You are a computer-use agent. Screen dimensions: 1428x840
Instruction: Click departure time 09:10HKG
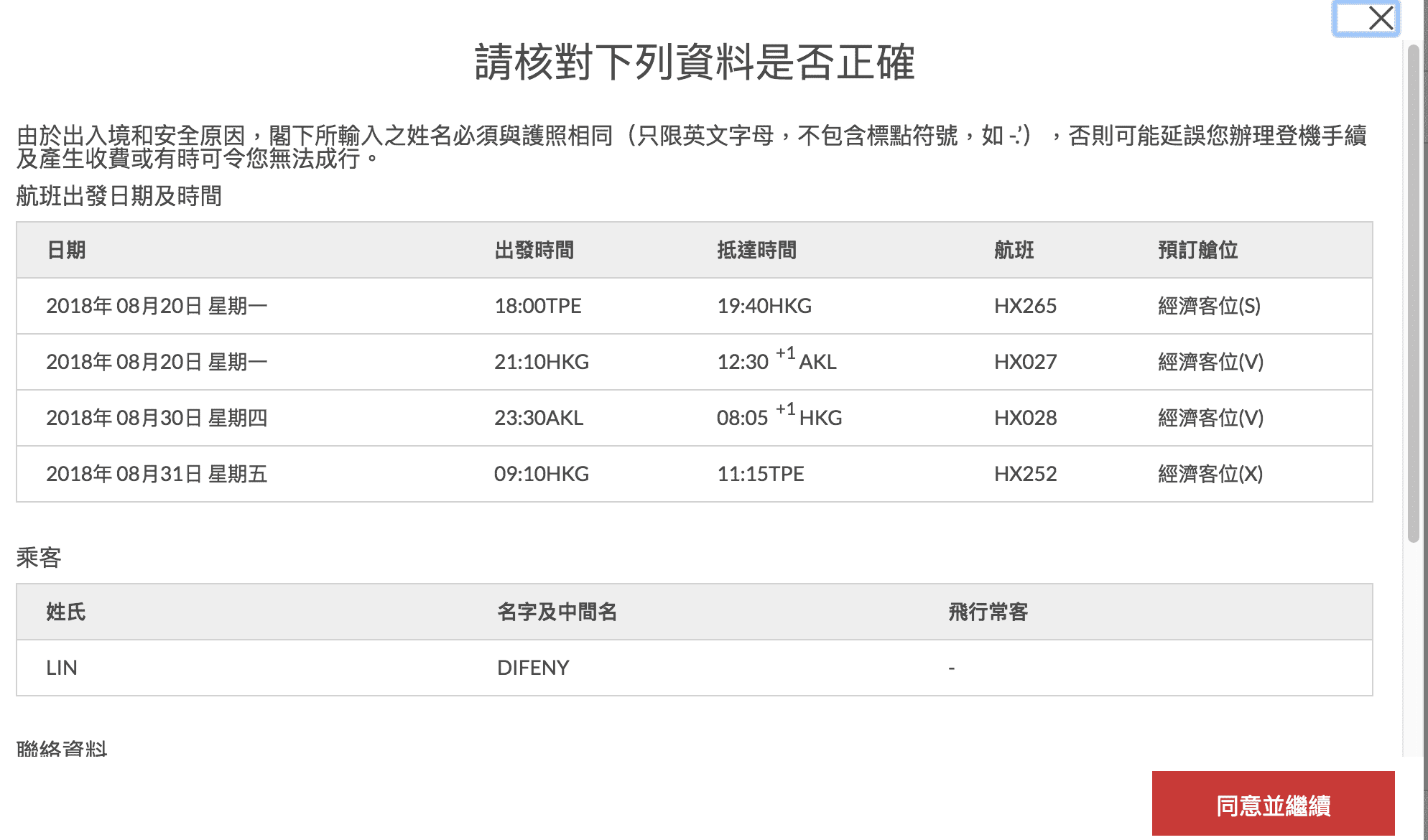542,474
